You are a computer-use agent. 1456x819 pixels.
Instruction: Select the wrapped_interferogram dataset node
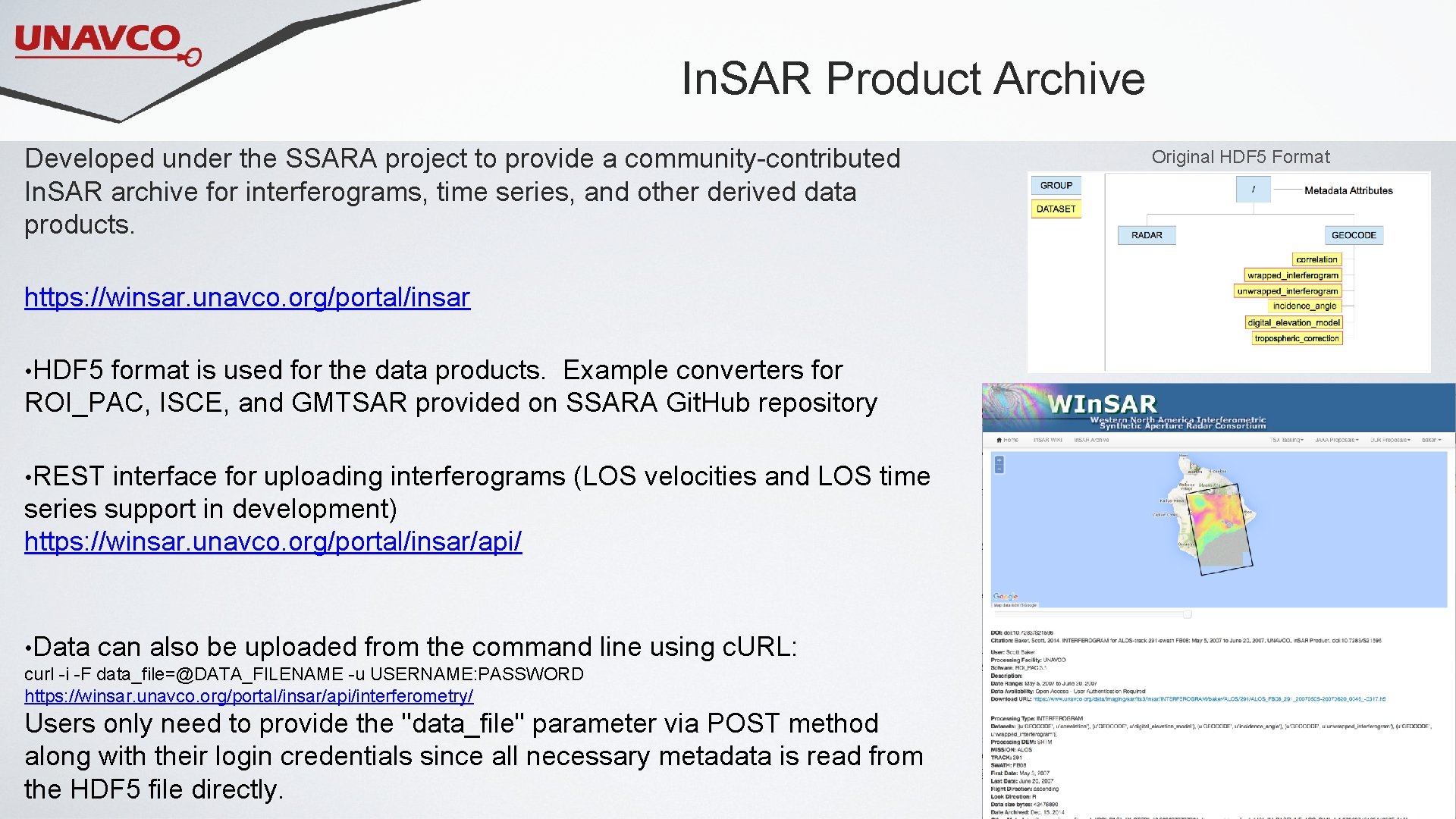coord(1293,275)
